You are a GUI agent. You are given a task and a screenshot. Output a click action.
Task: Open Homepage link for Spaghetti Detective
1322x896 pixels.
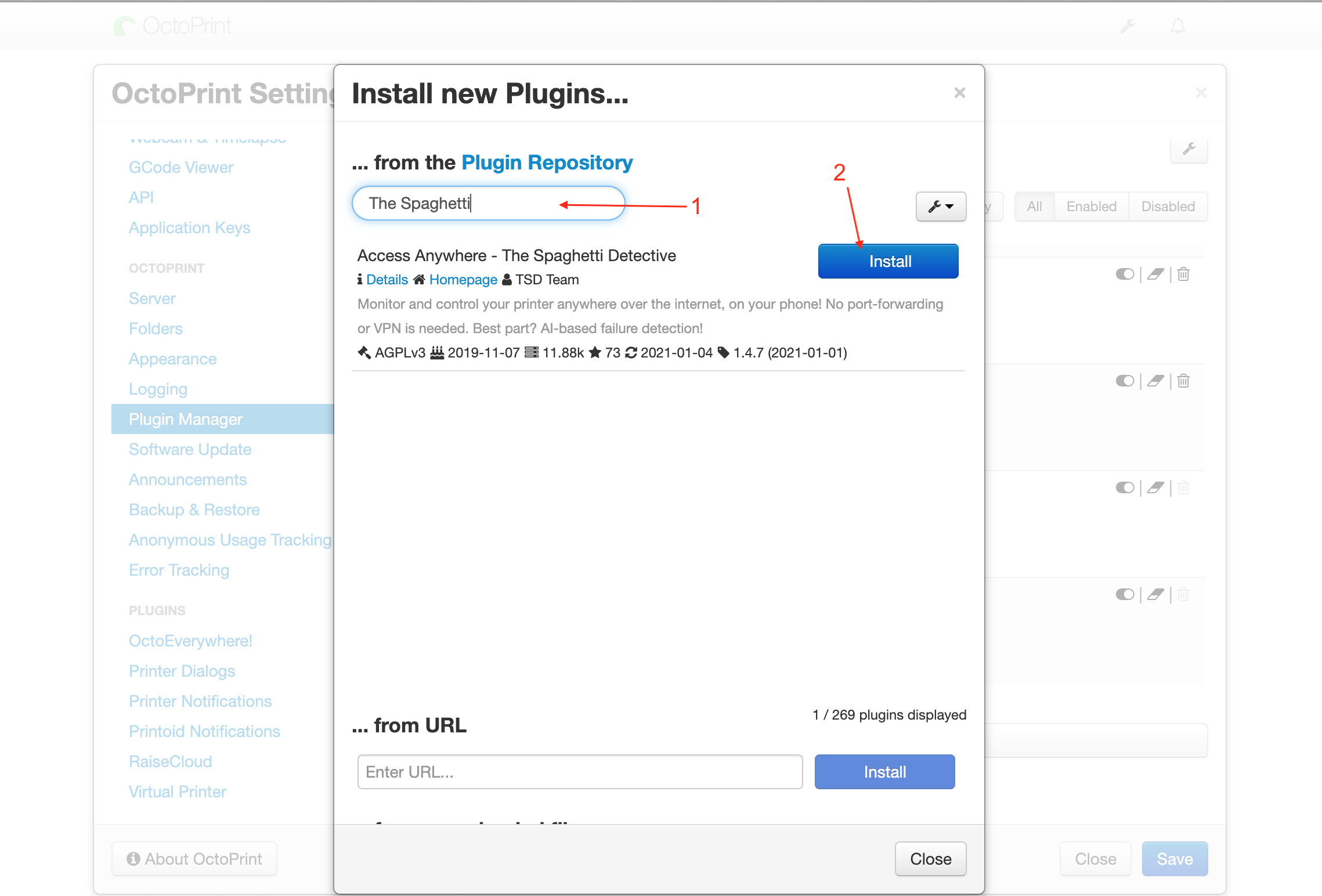[x=463, y=280]
